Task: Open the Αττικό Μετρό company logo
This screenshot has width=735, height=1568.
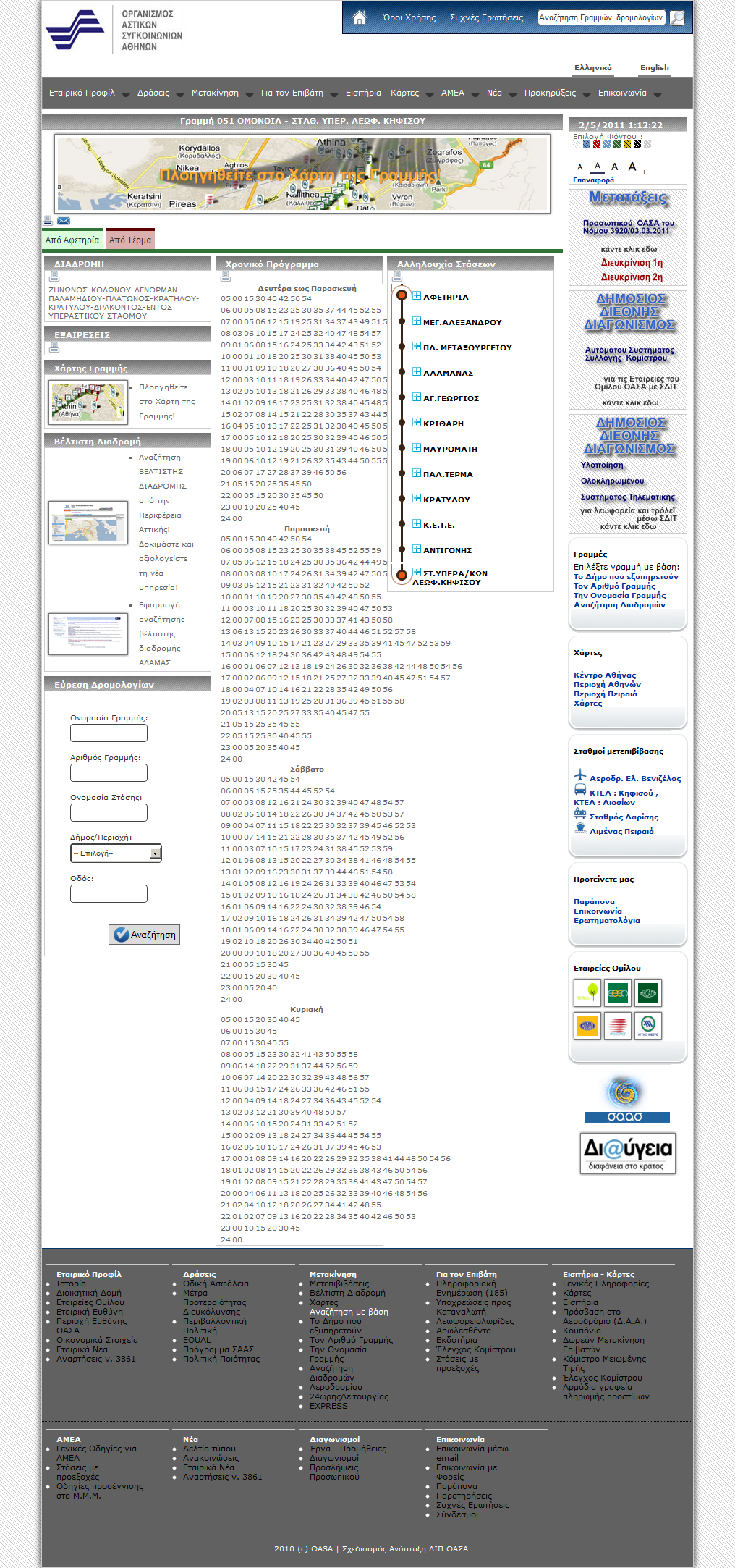Action: tap(648, 1025)
